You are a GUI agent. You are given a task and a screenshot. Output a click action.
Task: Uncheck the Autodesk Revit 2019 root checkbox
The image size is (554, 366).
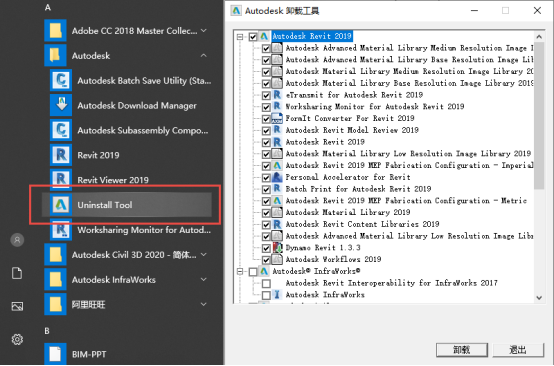click(x=253, y=37)
